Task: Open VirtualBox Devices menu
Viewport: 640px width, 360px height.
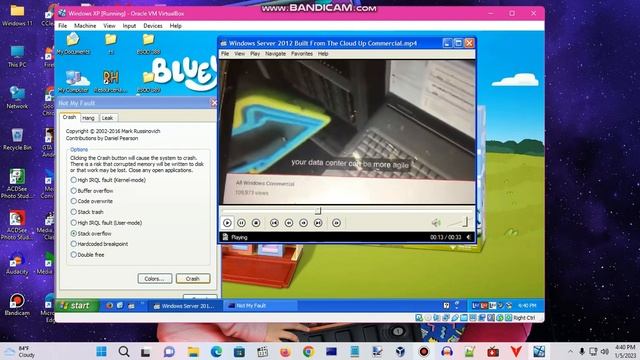Action: pos(153,26)
